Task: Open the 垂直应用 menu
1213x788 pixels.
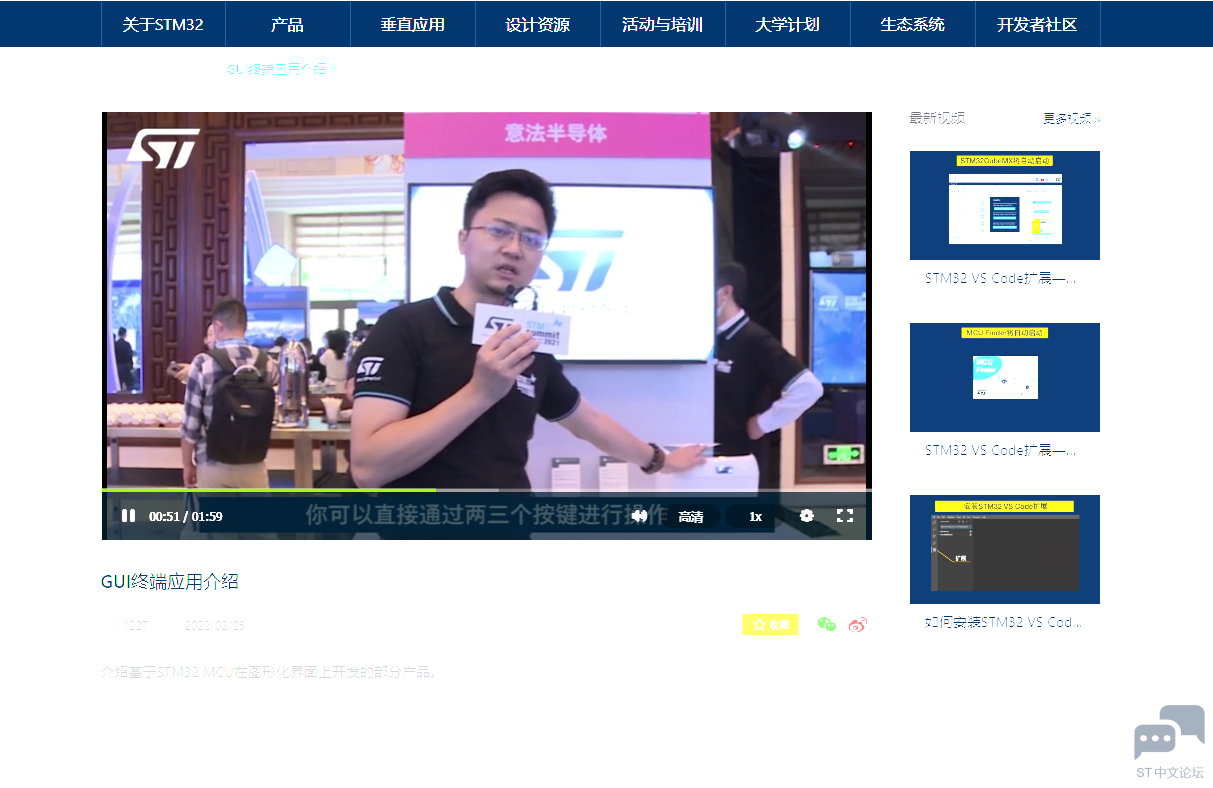Action: (x=413, y=24)
